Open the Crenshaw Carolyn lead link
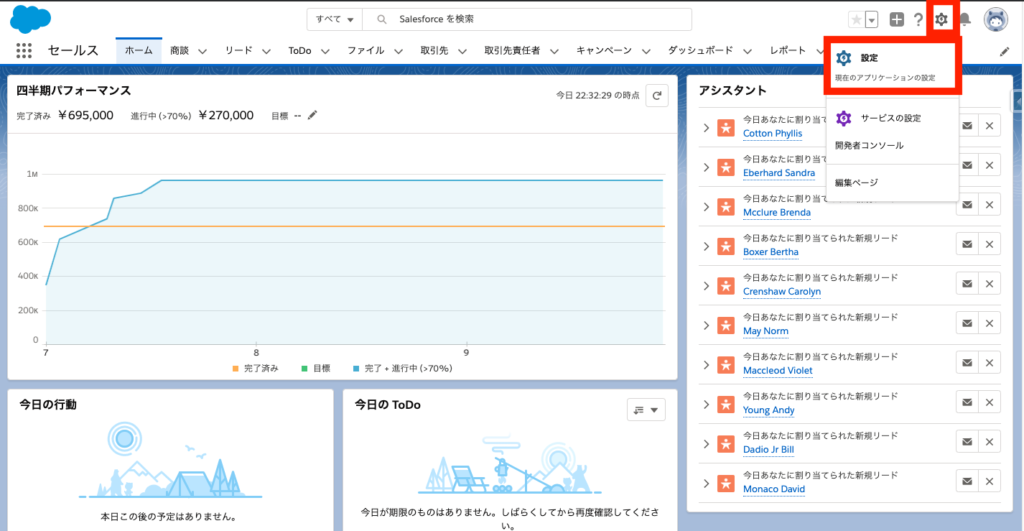The image size is (1024, 531). pyautogui.click(x=782, y=291)
